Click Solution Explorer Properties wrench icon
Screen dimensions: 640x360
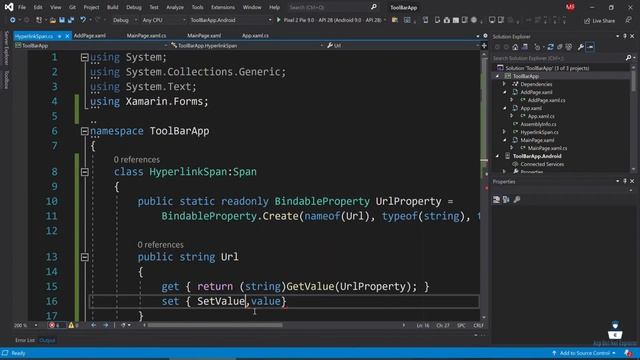click(x=581, y=47)
